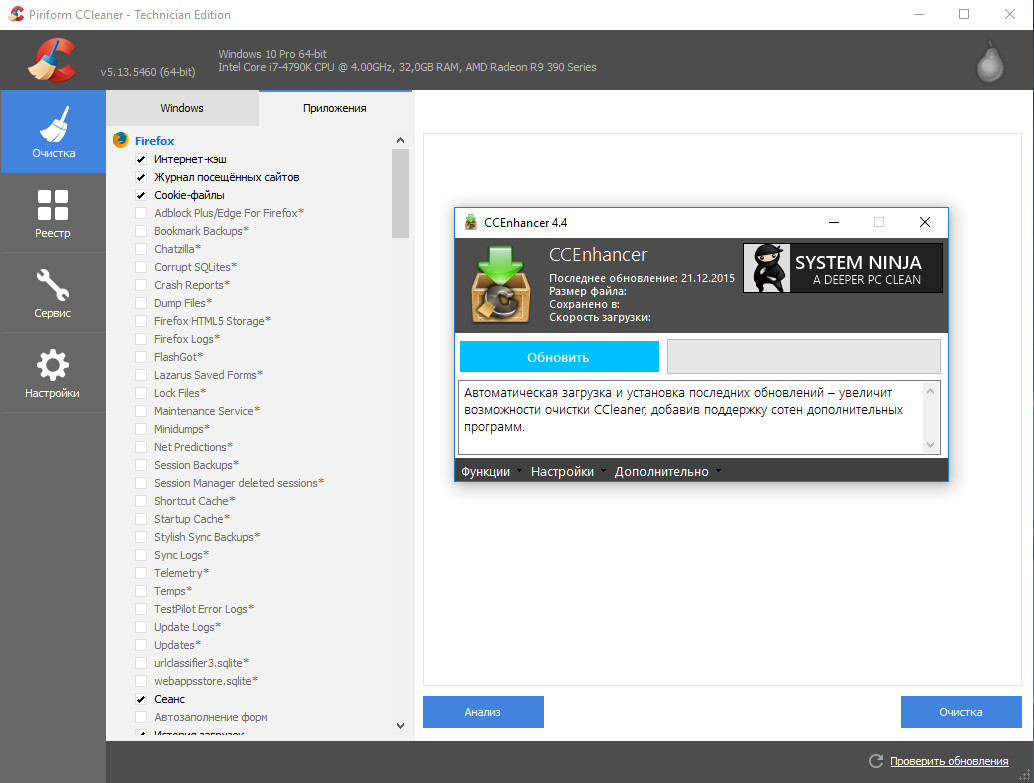Viewport: 1034px width, 783px height.
Task: Enable Startup Cache checkbox
Action: point(141,519)
